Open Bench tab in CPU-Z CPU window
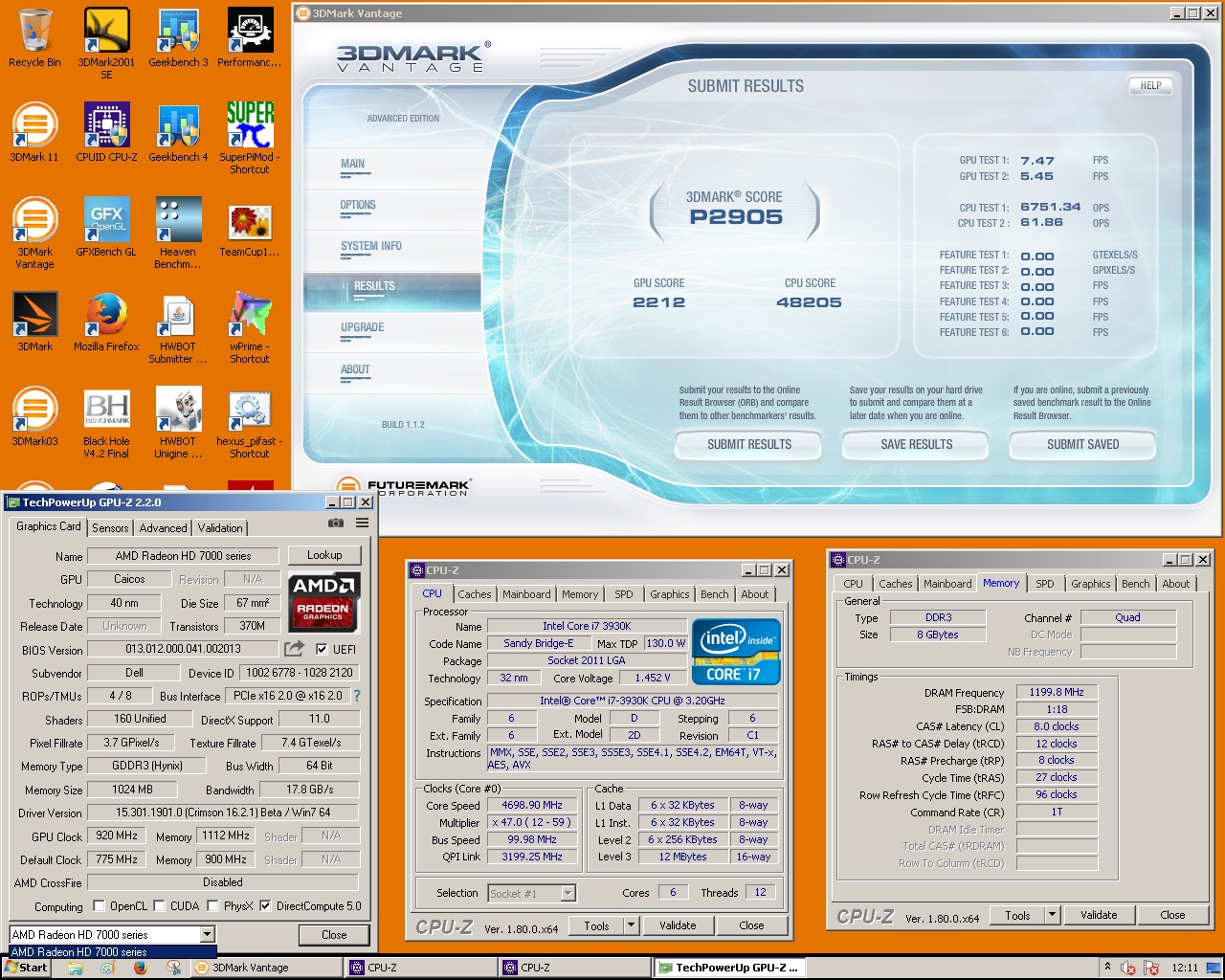1225x980 pixels. 714,594
